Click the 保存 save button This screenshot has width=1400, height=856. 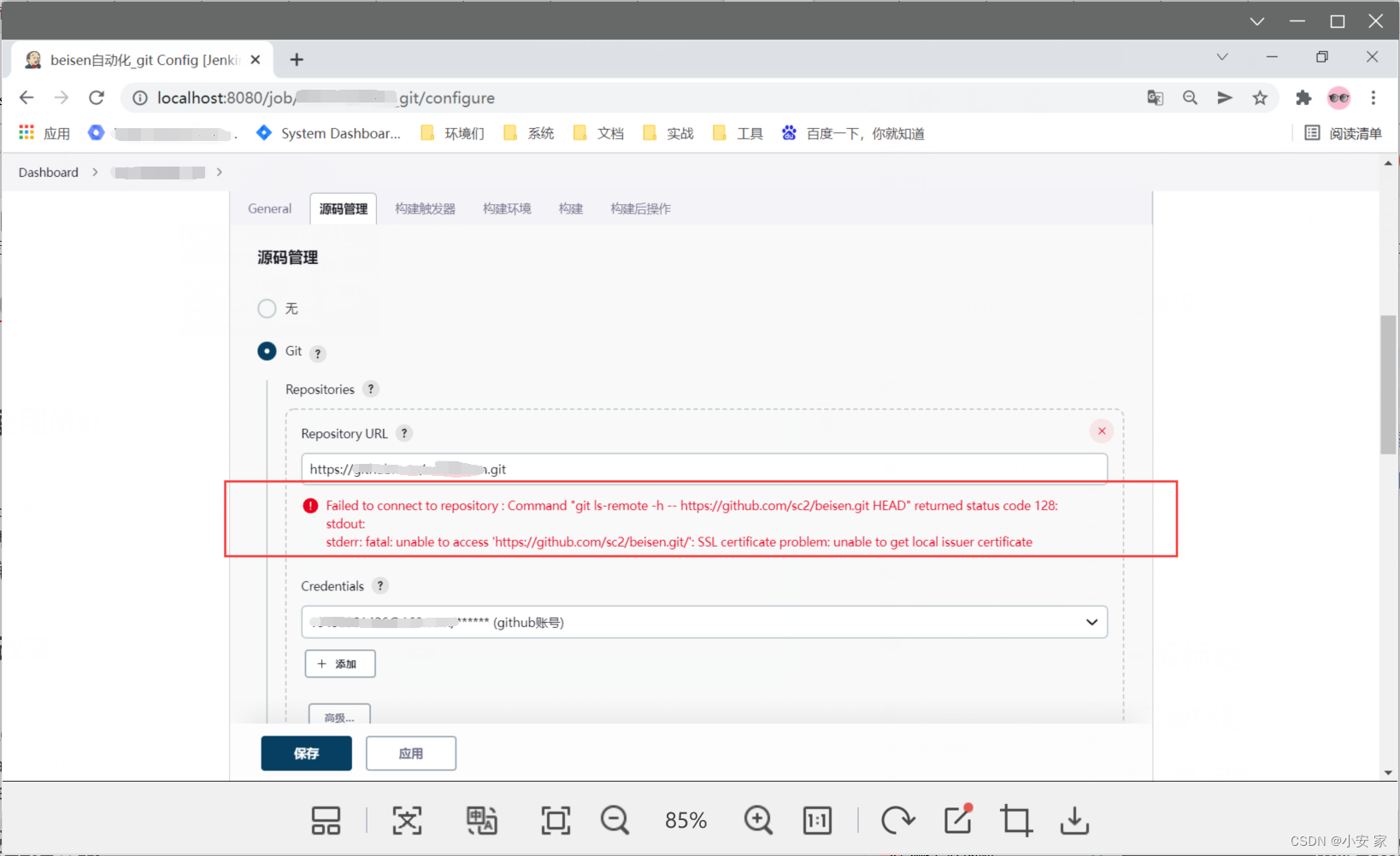306,753
